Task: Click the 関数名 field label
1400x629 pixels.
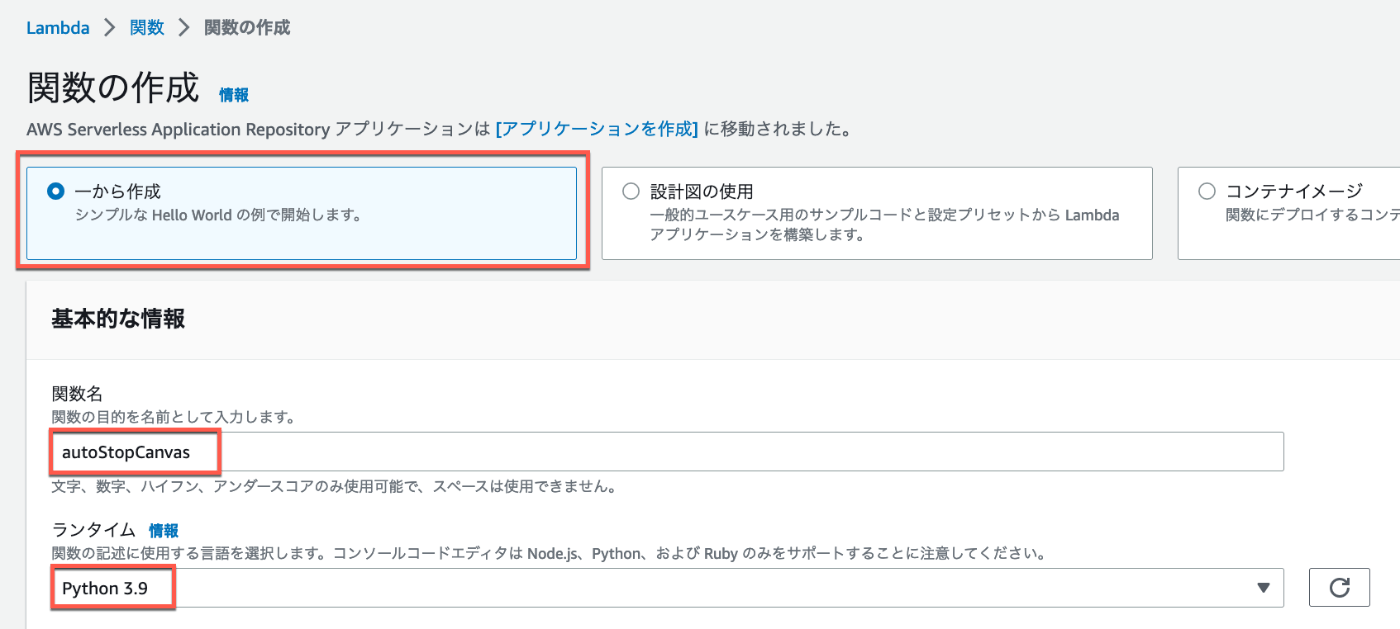Action: click(x=77, y=394)
